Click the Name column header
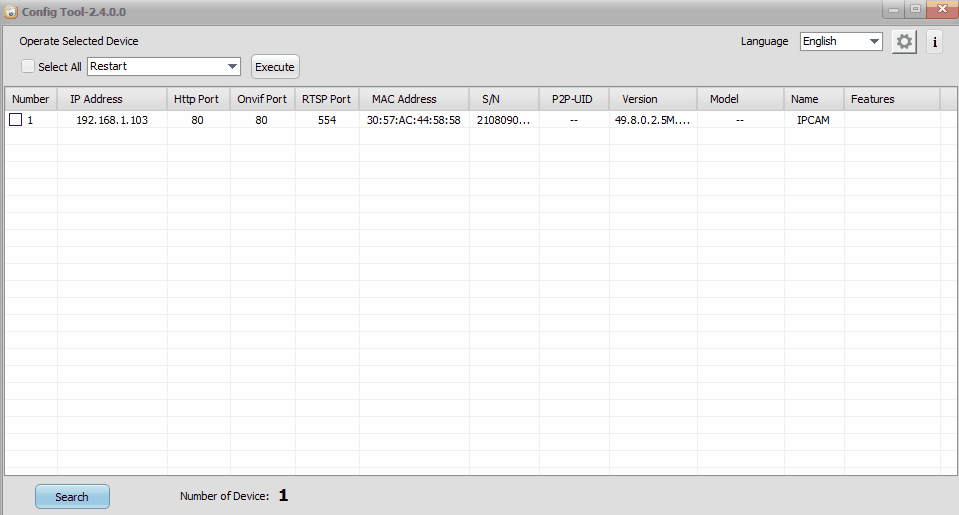This screenshot has height=515, width=959. (x=814, y=99)
